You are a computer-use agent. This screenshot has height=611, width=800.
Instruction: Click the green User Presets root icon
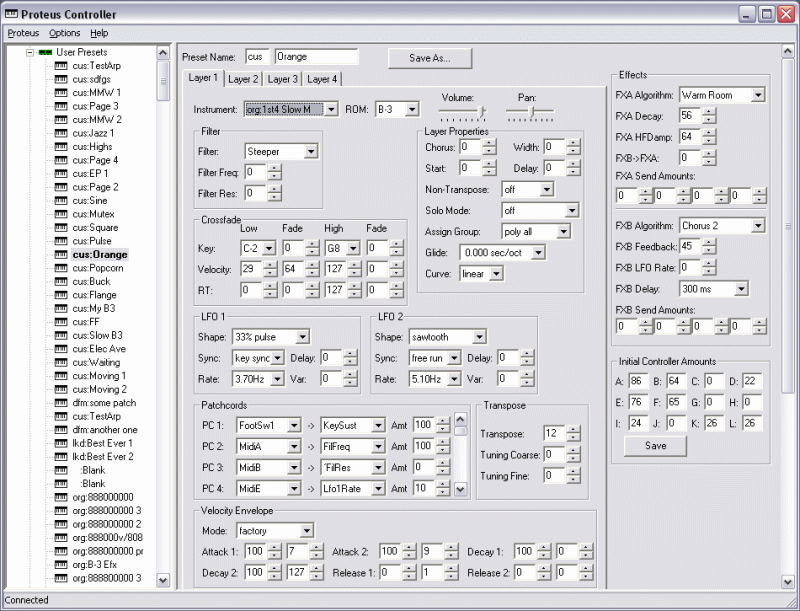coord(46,51)
